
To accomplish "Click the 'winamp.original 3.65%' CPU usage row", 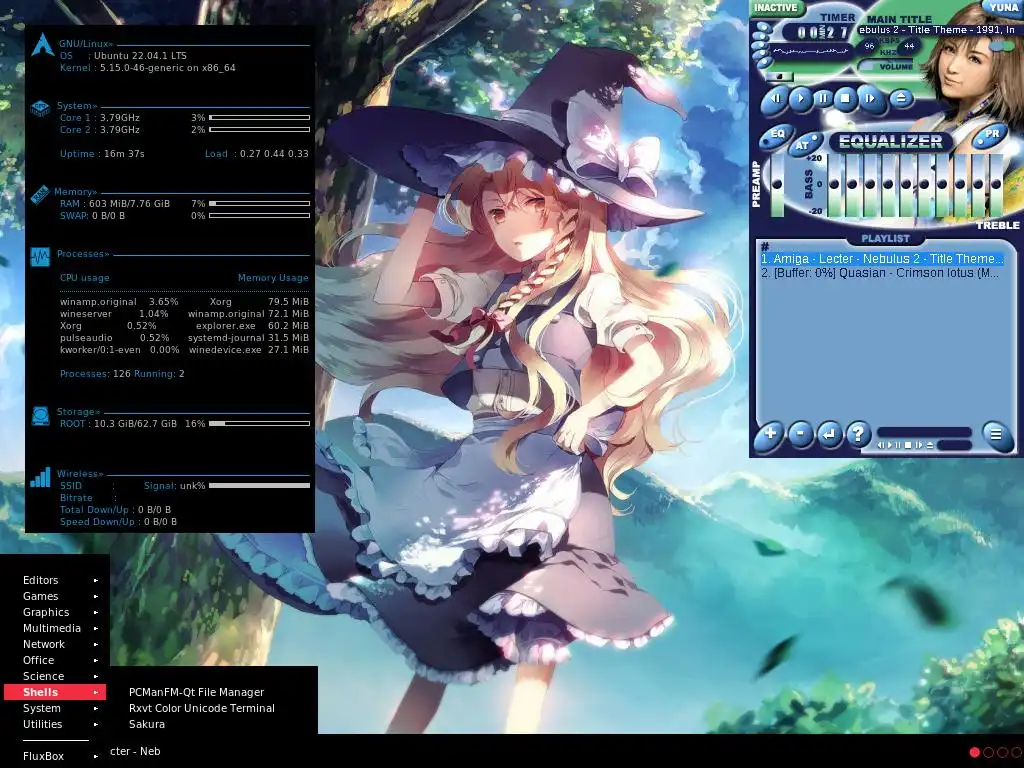I will (x=119, y=302).
